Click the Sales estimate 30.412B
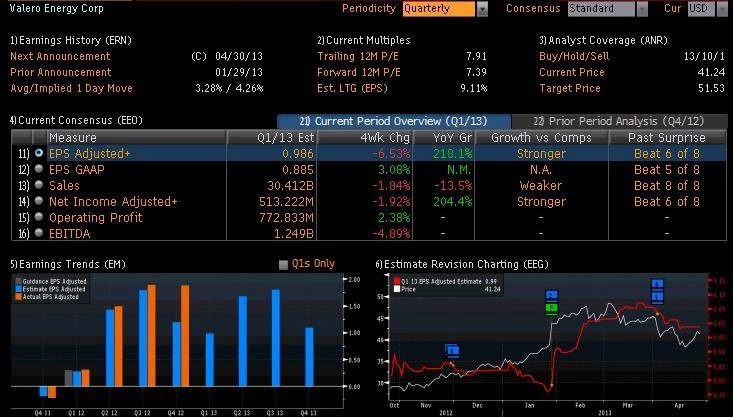Screen dimensions: 733x417 [x=290, y=186]
